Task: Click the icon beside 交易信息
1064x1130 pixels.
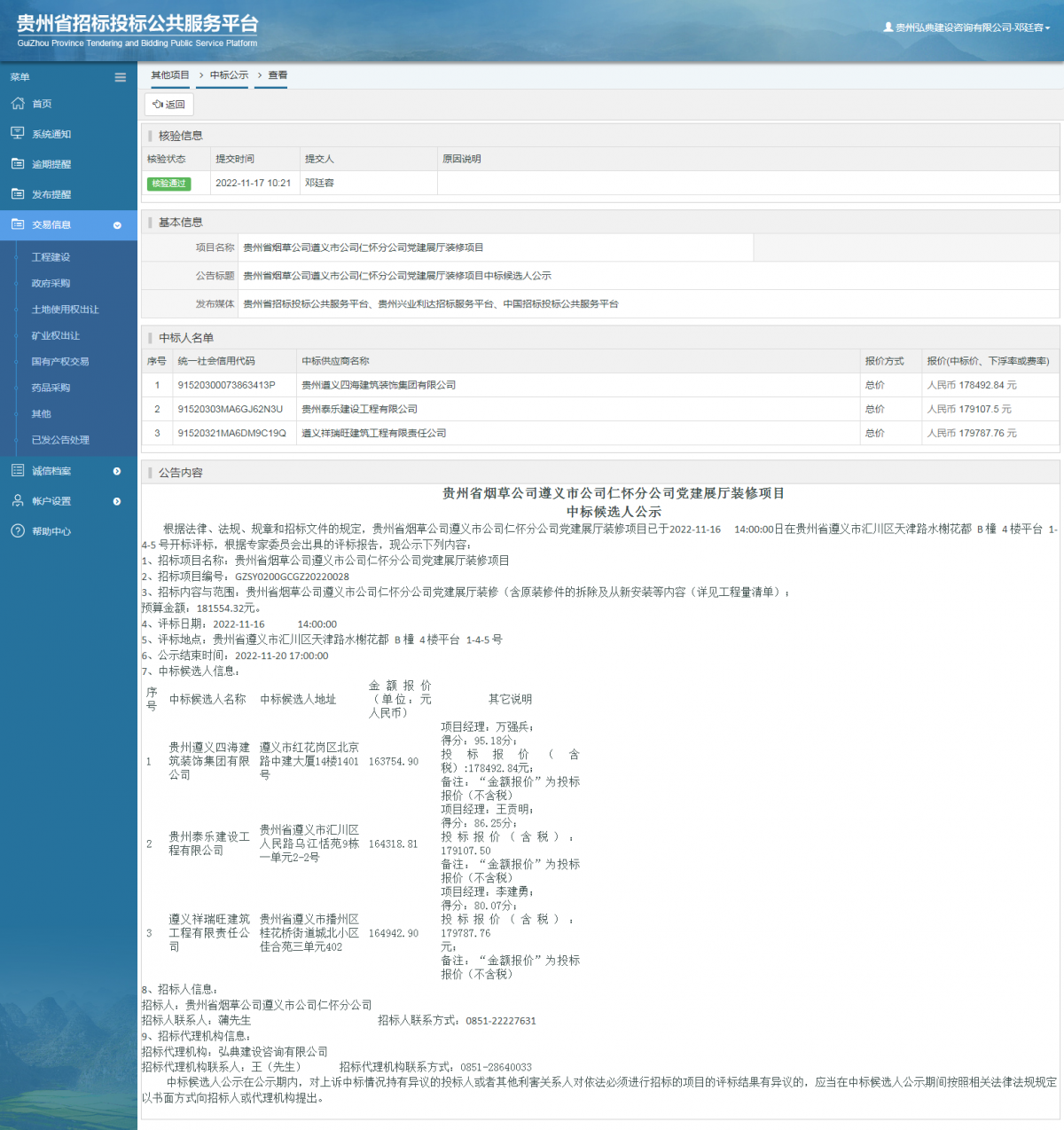Action: pos(18,224)
